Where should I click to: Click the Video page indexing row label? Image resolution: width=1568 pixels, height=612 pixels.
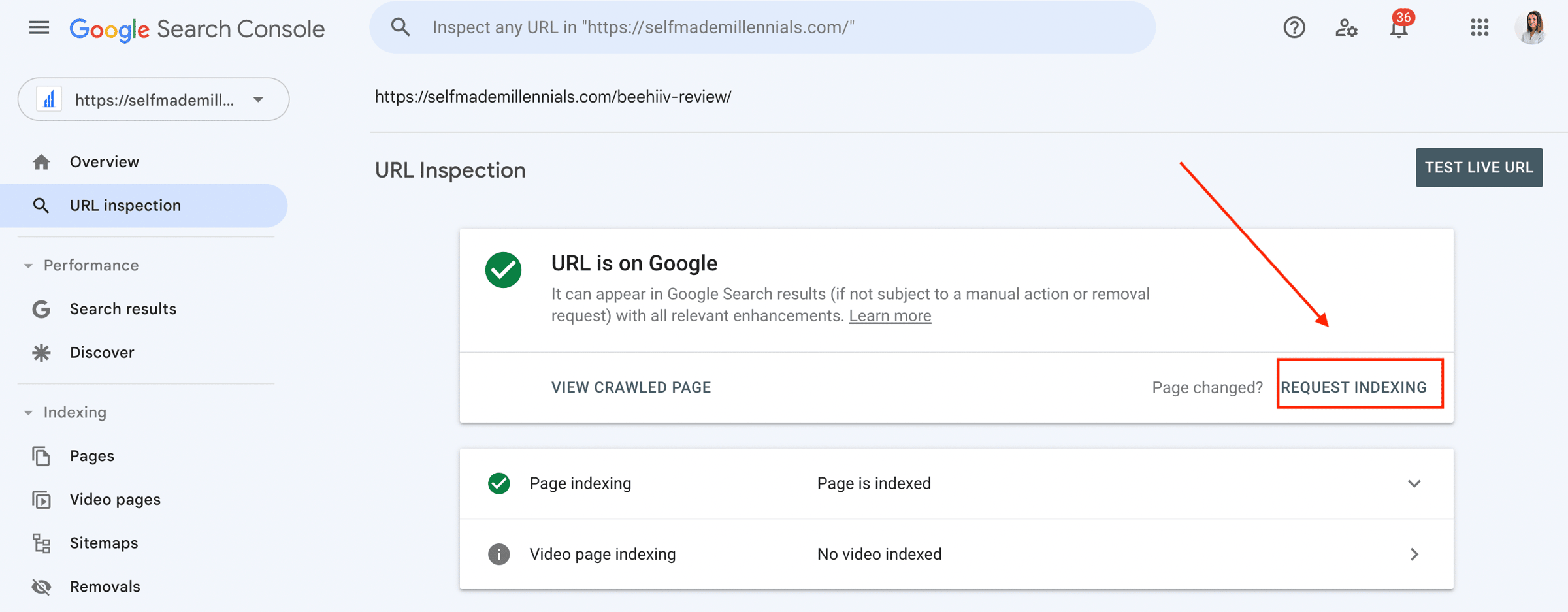pyautogui.click(x=602, y=554)
